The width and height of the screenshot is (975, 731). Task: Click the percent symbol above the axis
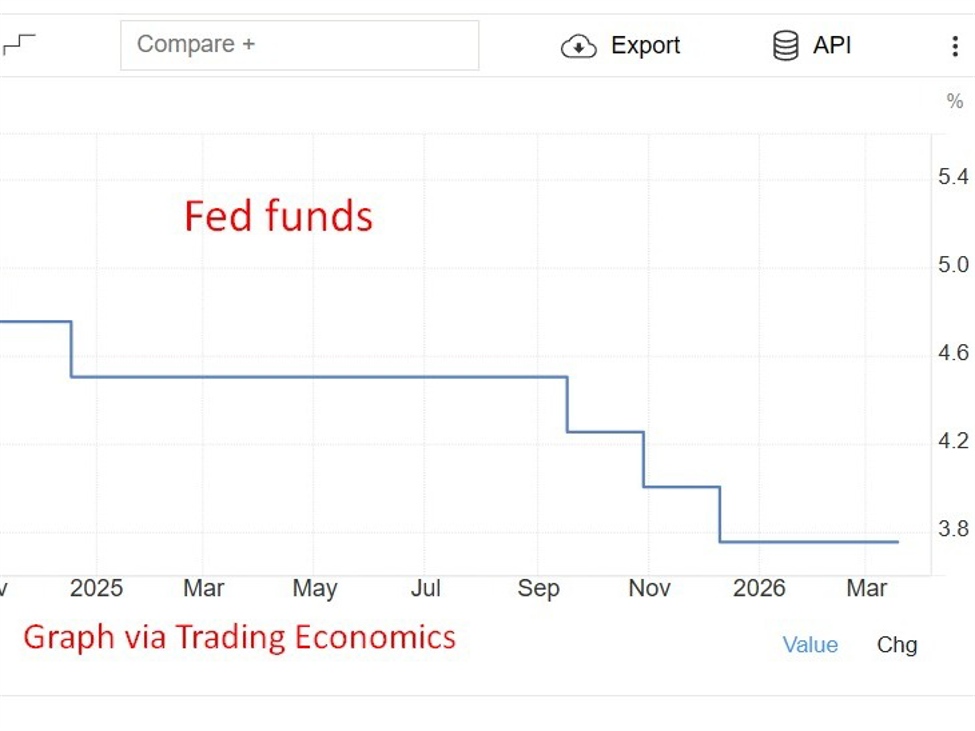coord(952,101)
